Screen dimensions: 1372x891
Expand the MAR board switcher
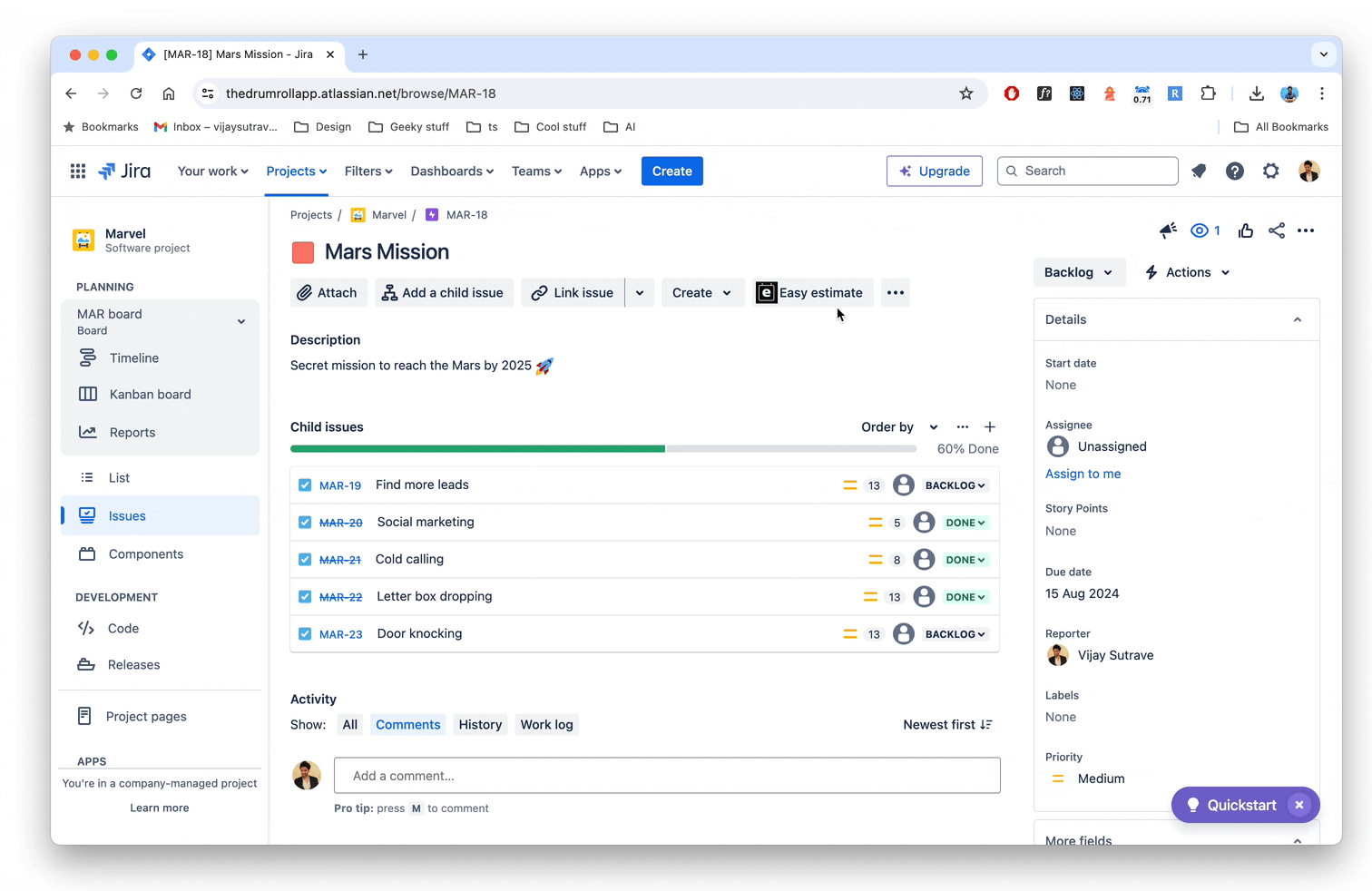(x=241, y=321)
